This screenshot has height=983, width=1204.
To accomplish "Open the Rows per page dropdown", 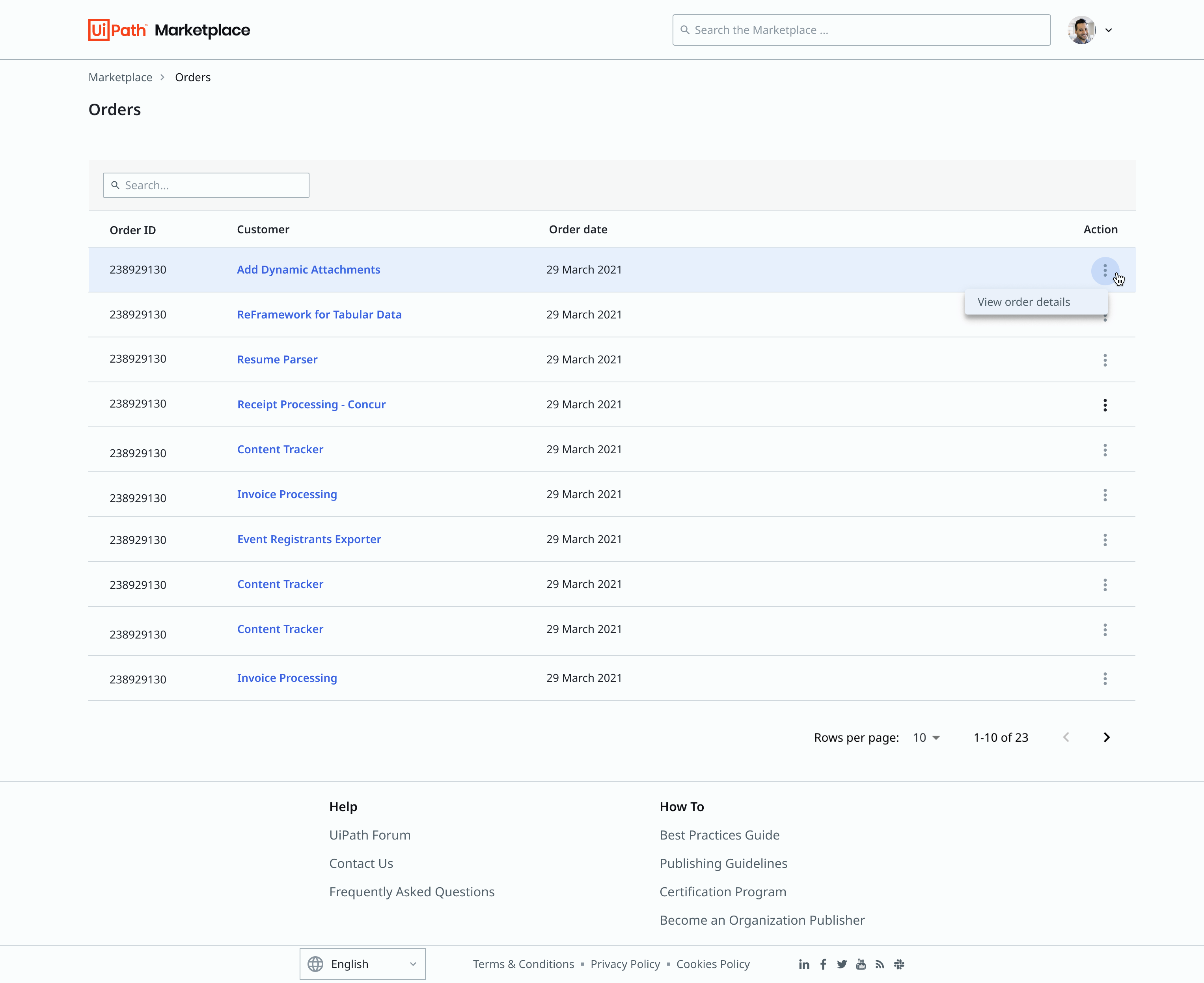I will (926, 737).
